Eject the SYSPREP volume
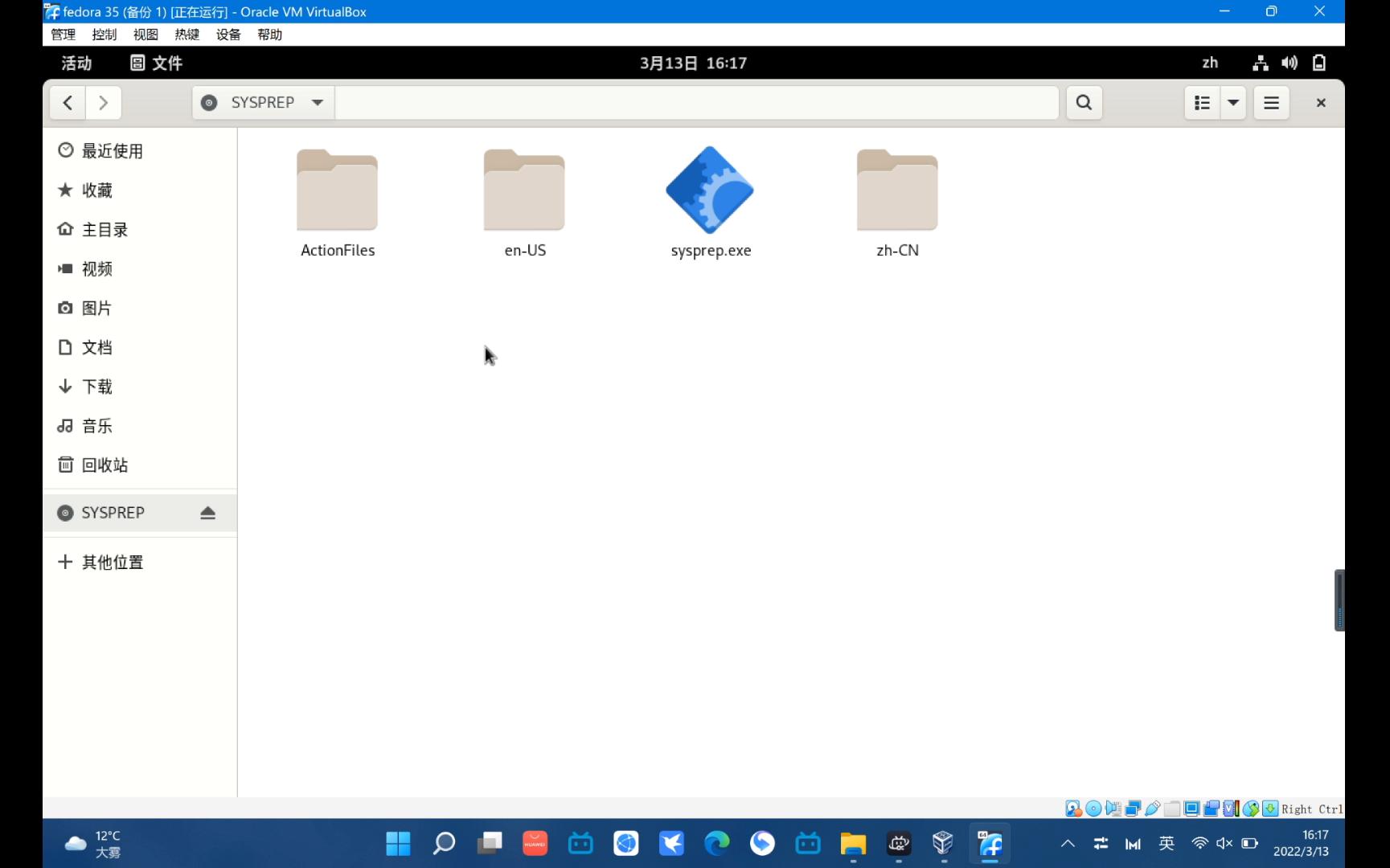The width and height of the screenshot is (1390, 868). click(x=208, y=513)
